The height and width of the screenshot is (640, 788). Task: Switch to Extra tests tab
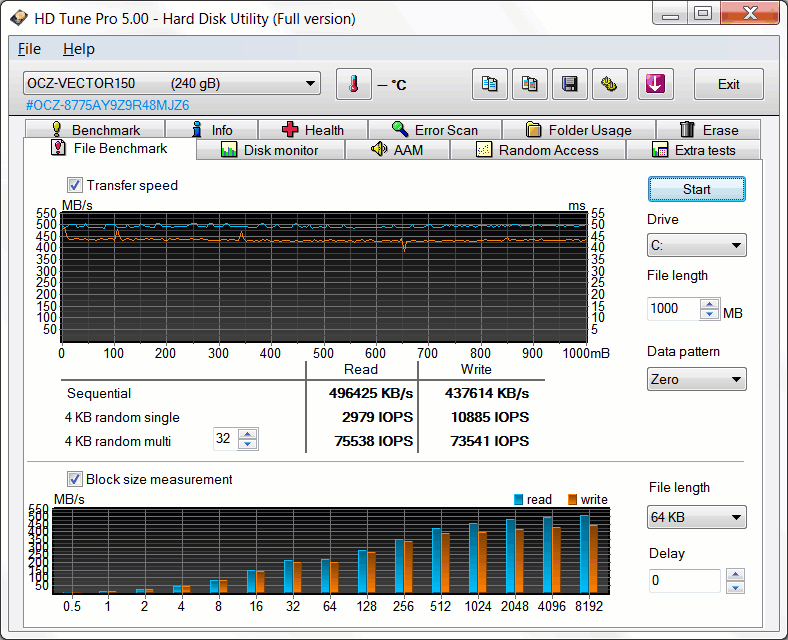694,150
